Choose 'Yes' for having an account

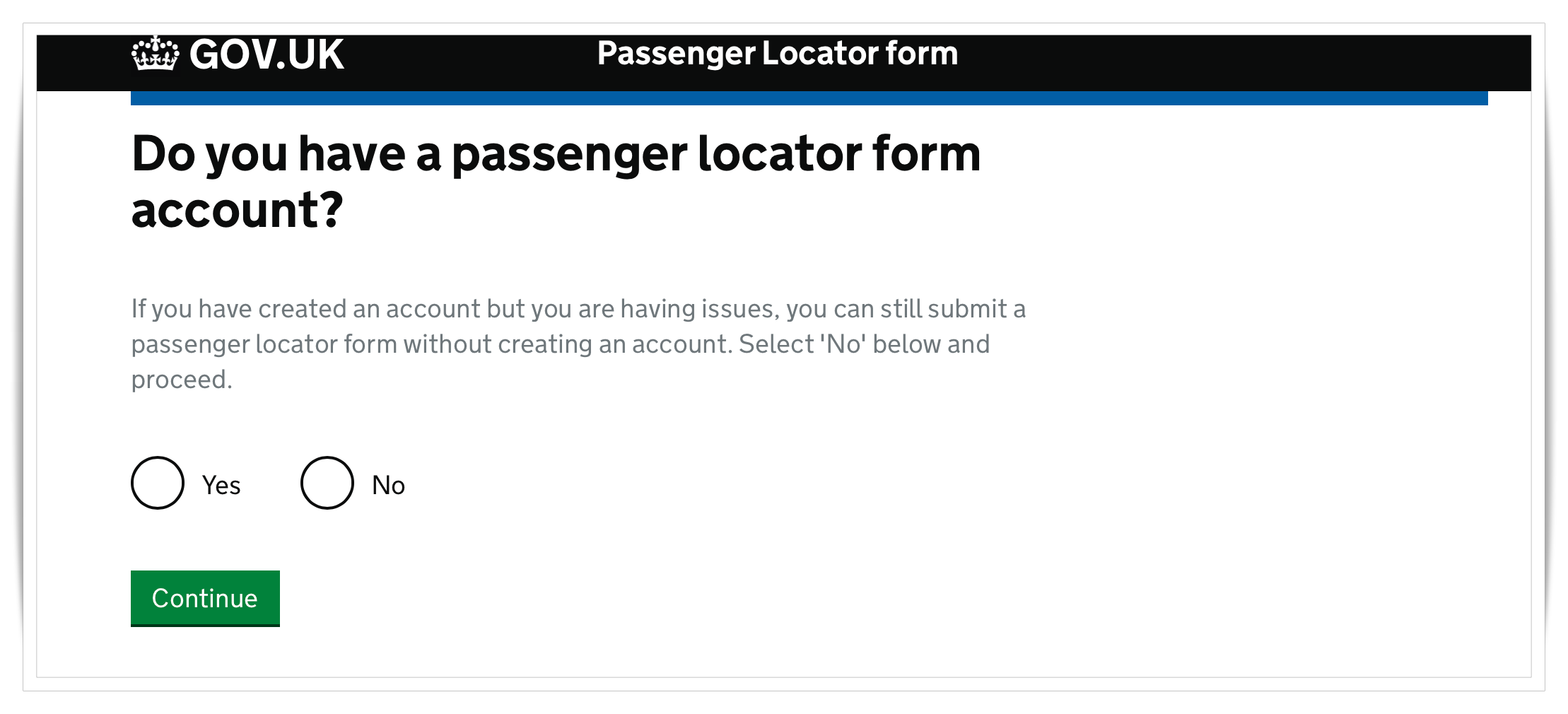click(157, 484)
